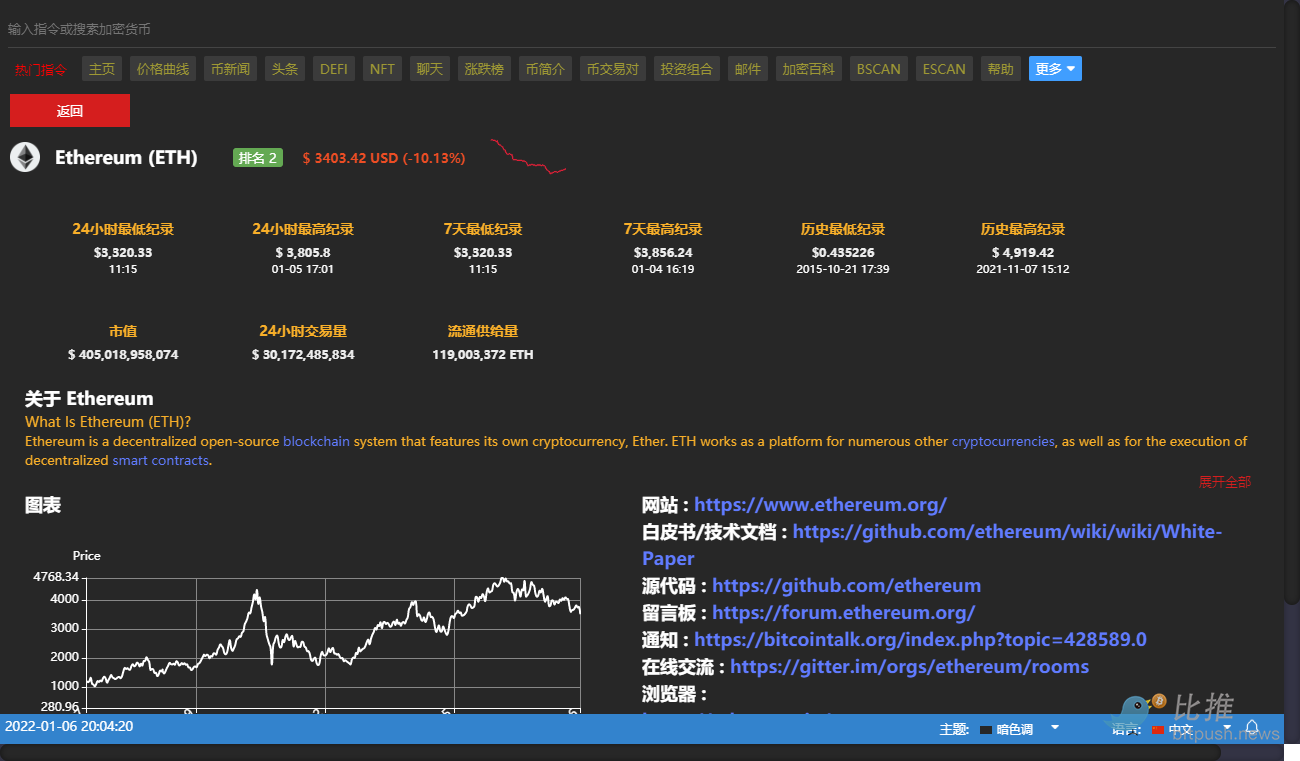
Task: Click the dark theme color swatch
Action: 985,730
